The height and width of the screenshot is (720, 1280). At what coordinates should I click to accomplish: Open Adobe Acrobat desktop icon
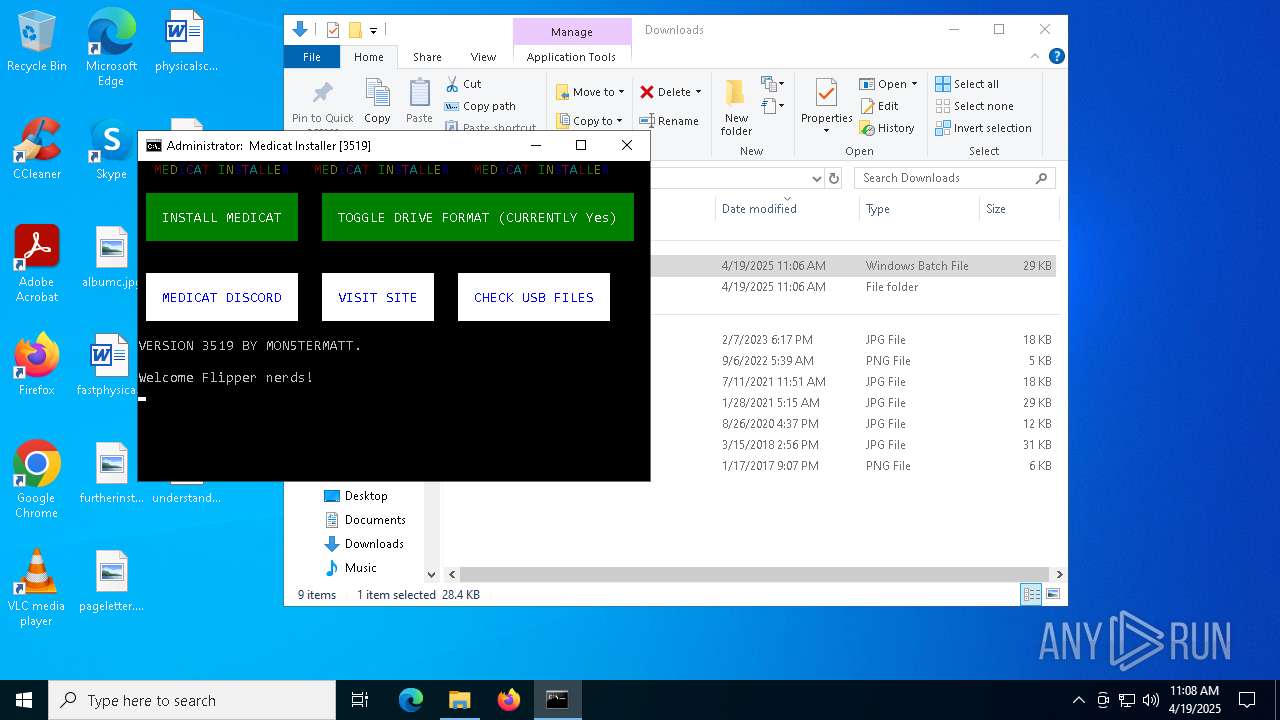(x=37, y=264)
